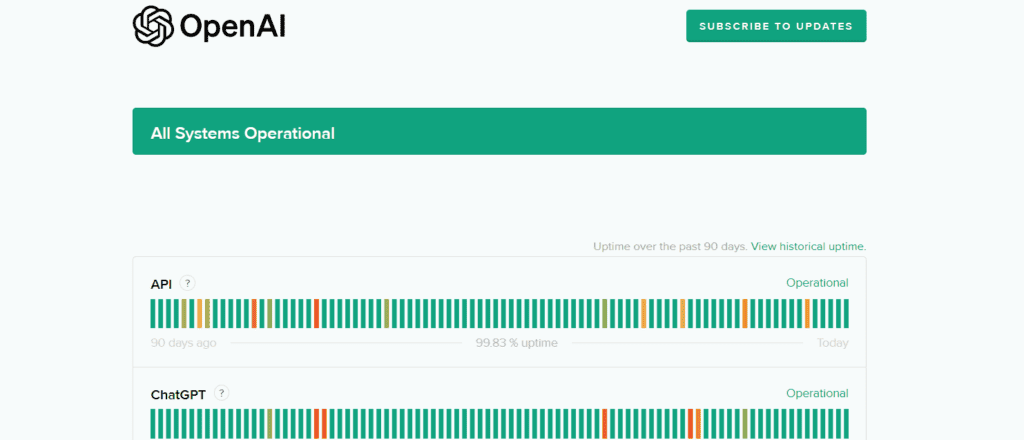Click 'Uptime over the past 90 days.' text
This screenshot has width=1024, height=440.
[x=670, y=247]
